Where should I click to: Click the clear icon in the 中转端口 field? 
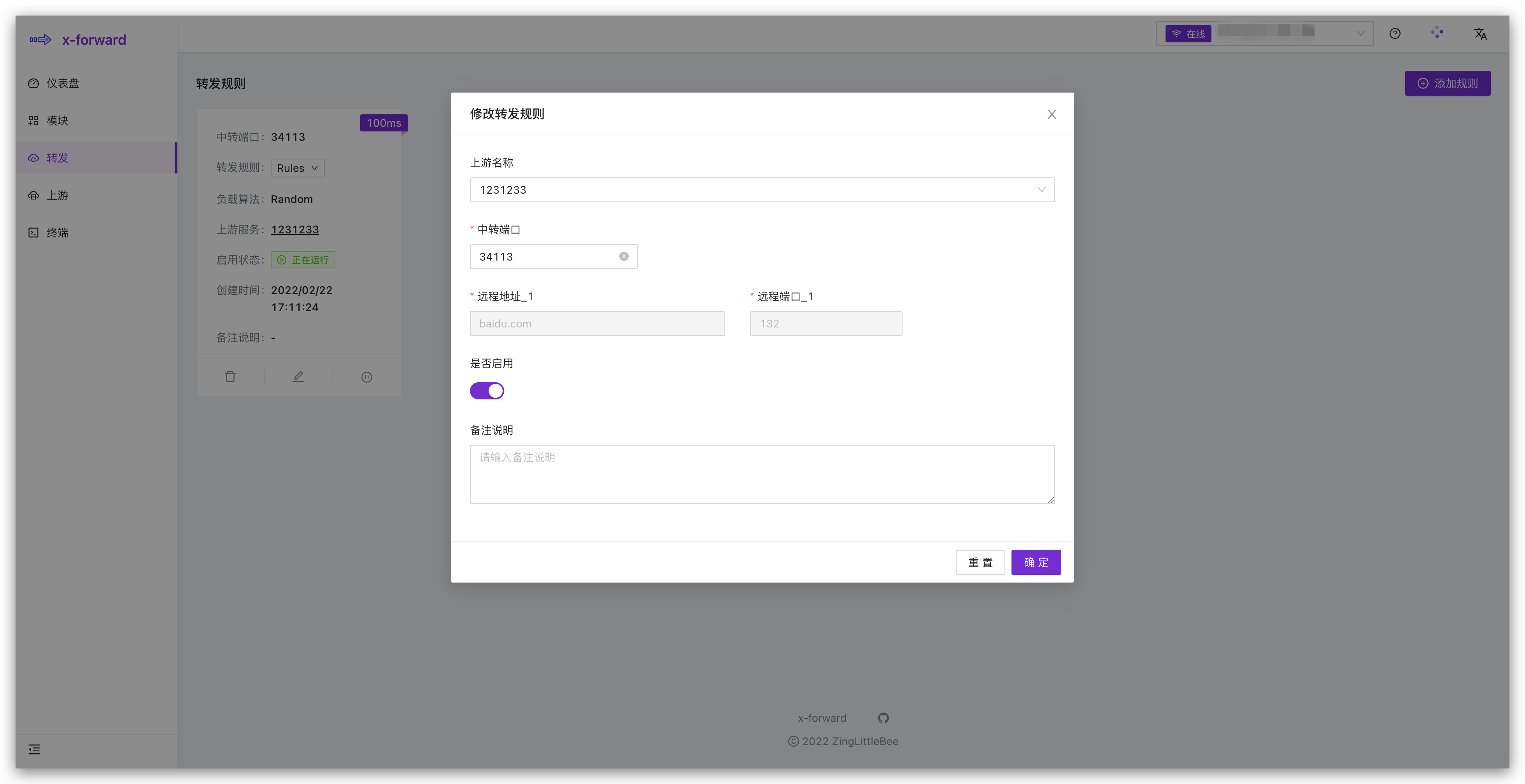tap(623, 256)
